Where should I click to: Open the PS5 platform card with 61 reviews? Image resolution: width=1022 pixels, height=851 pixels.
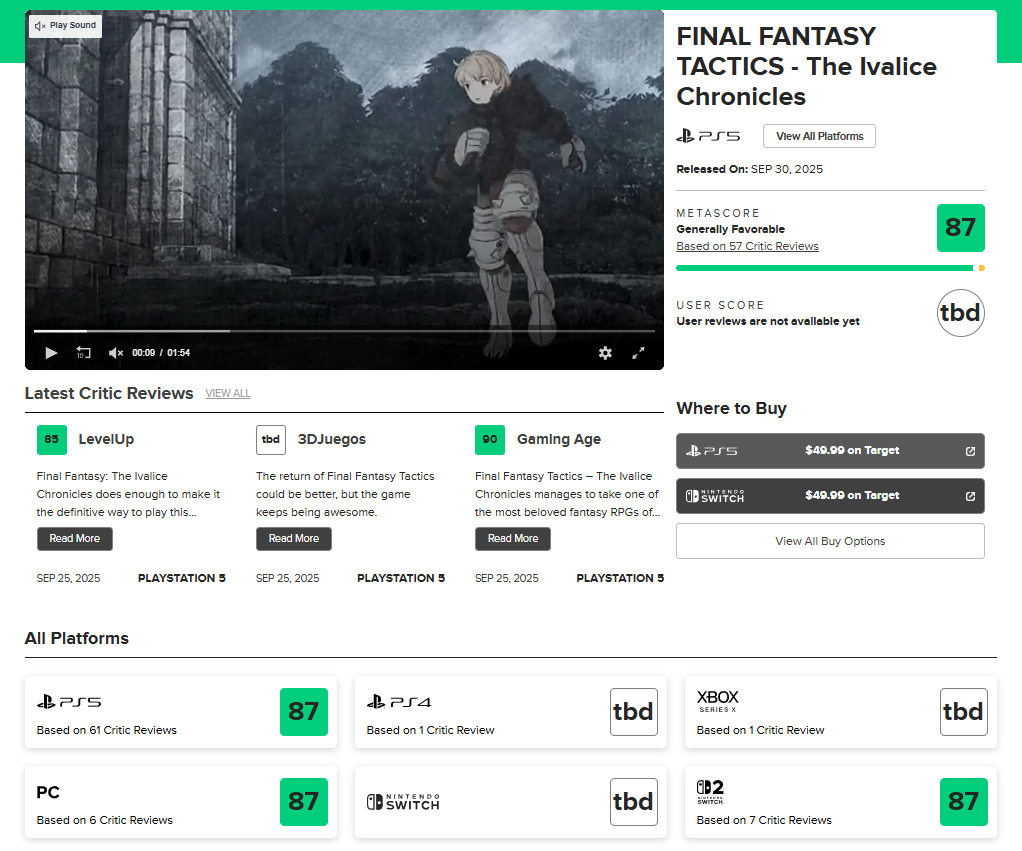pyautogui.click(x=181, y=712)
